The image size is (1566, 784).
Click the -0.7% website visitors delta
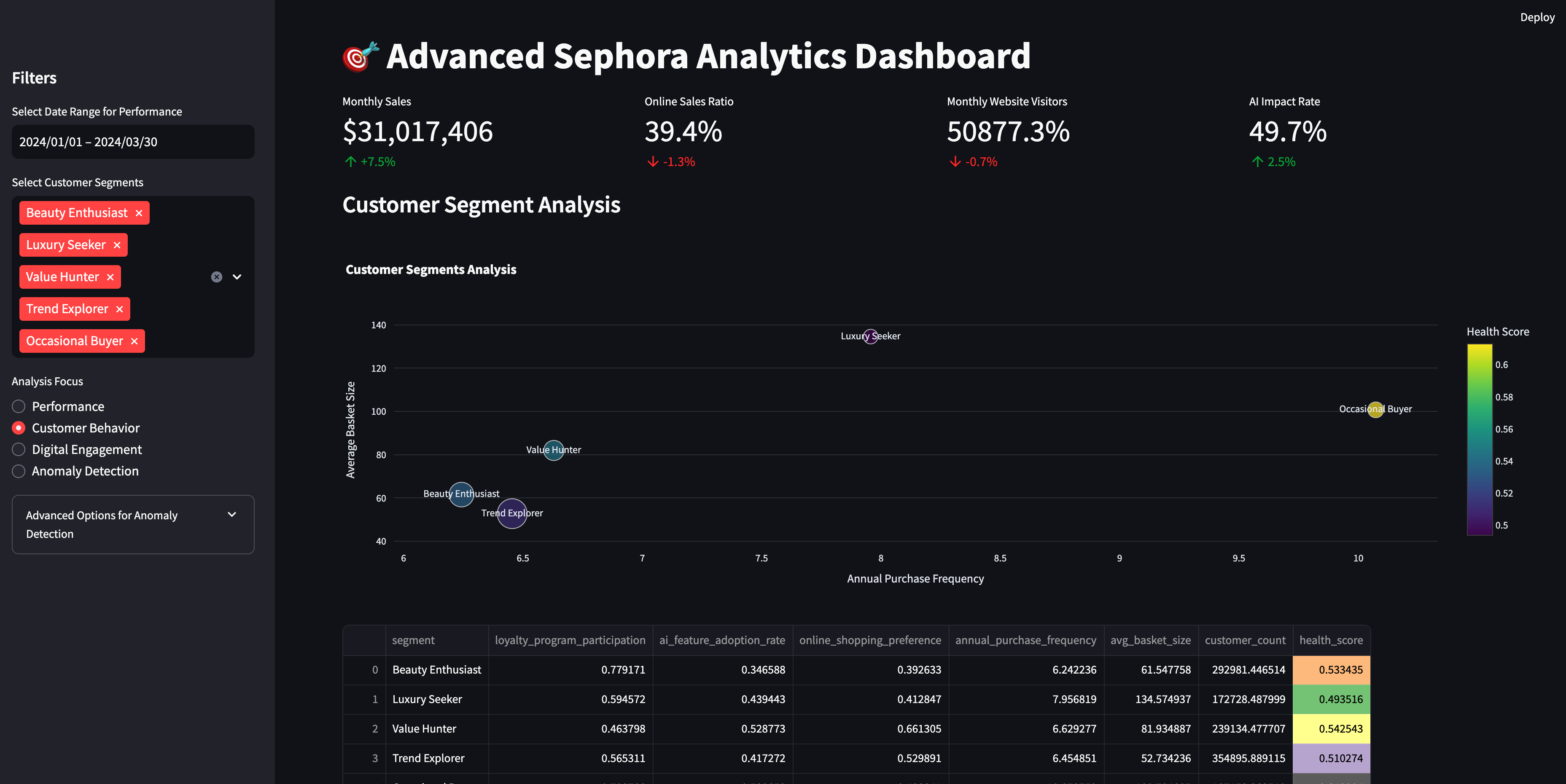[x=973, y=162]
